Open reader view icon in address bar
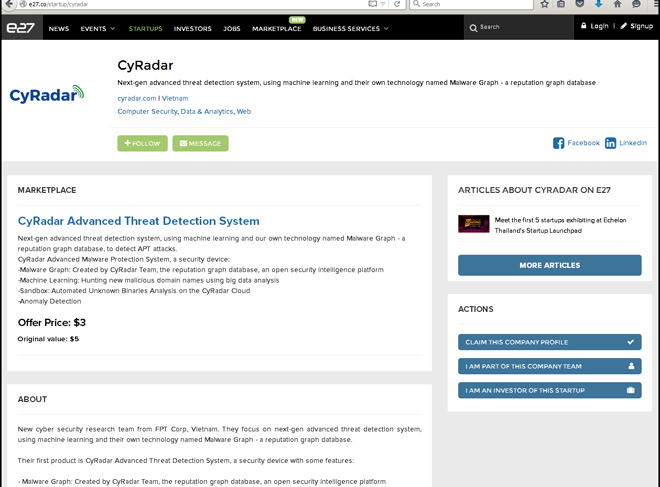660x487 pixels. pos(372,4)
